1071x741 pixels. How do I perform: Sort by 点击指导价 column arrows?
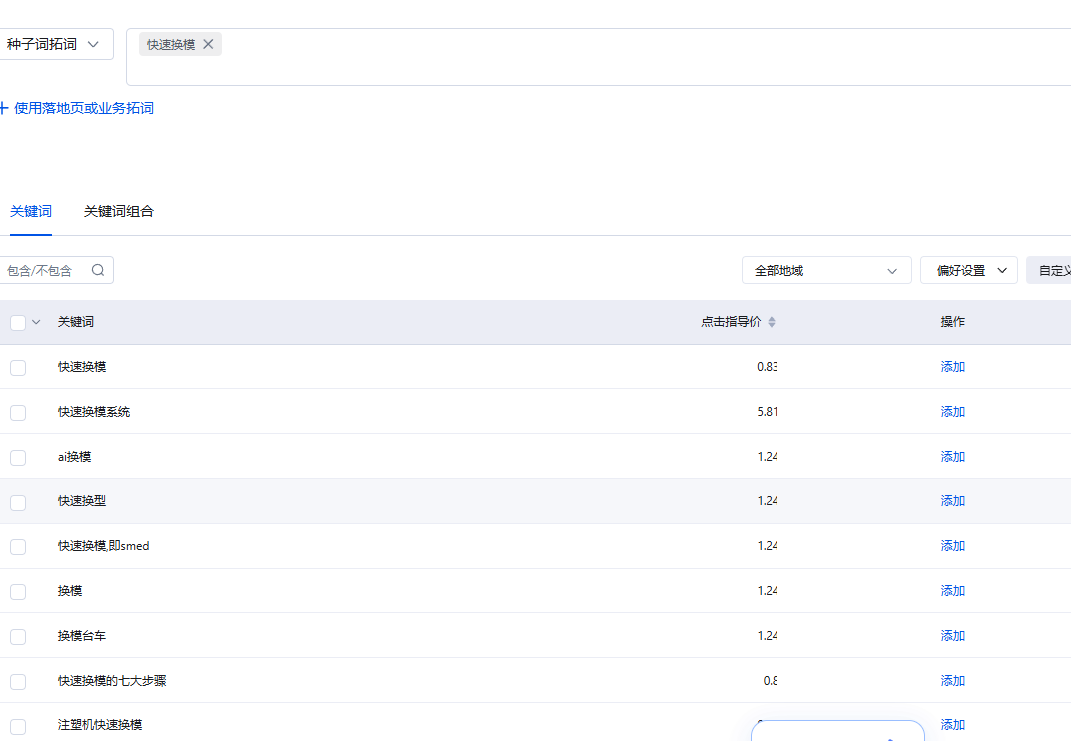point(772,322)
